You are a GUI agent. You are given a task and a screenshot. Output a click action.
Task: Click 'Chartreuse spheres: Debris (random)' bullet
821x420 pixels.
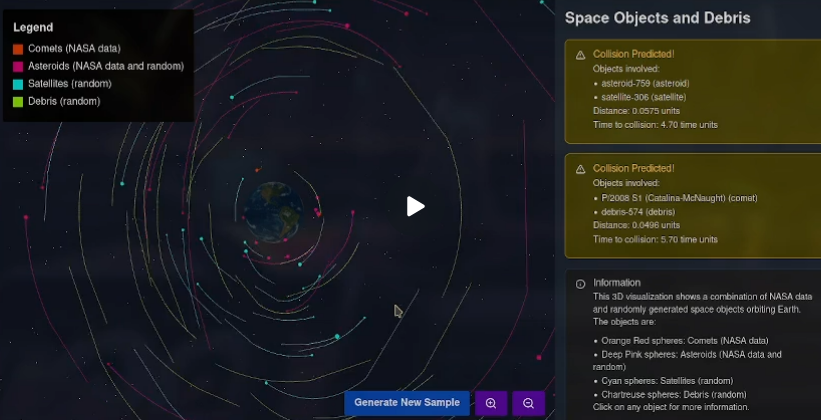coord(674,394)
